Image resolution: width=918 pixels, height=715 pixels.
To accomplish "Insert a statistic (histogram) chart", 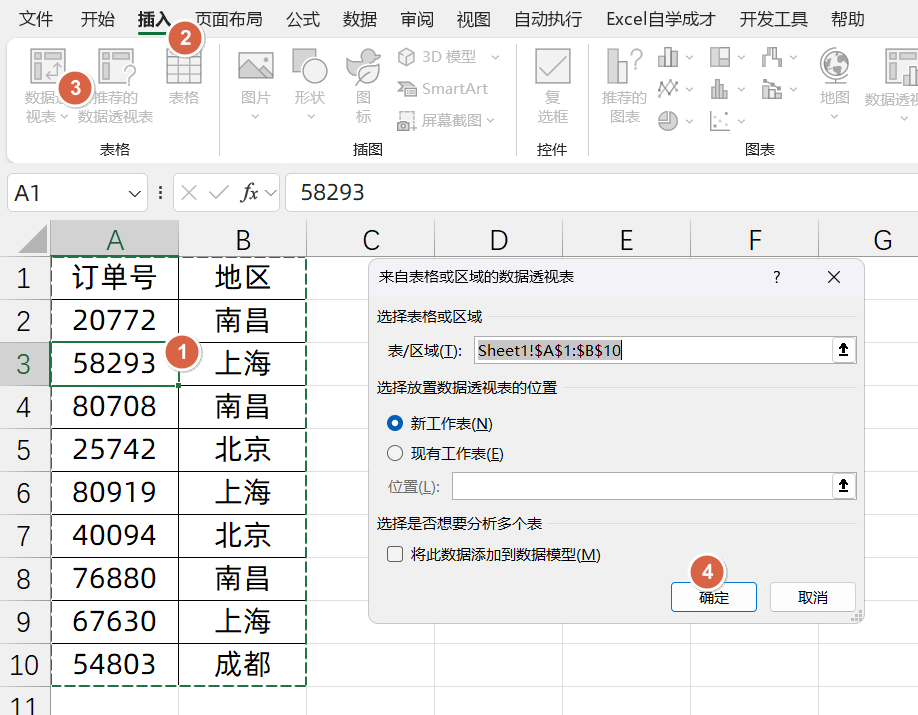I will point(720,89).
